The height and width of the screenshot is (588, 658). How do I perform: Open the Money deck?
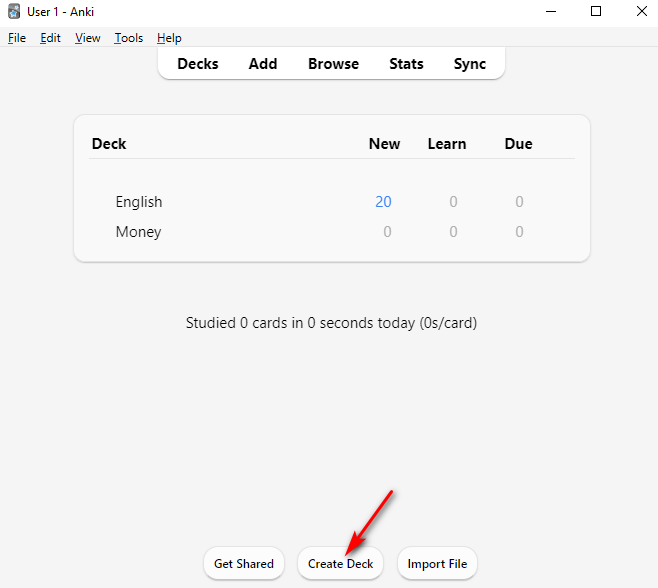[138, 232]
